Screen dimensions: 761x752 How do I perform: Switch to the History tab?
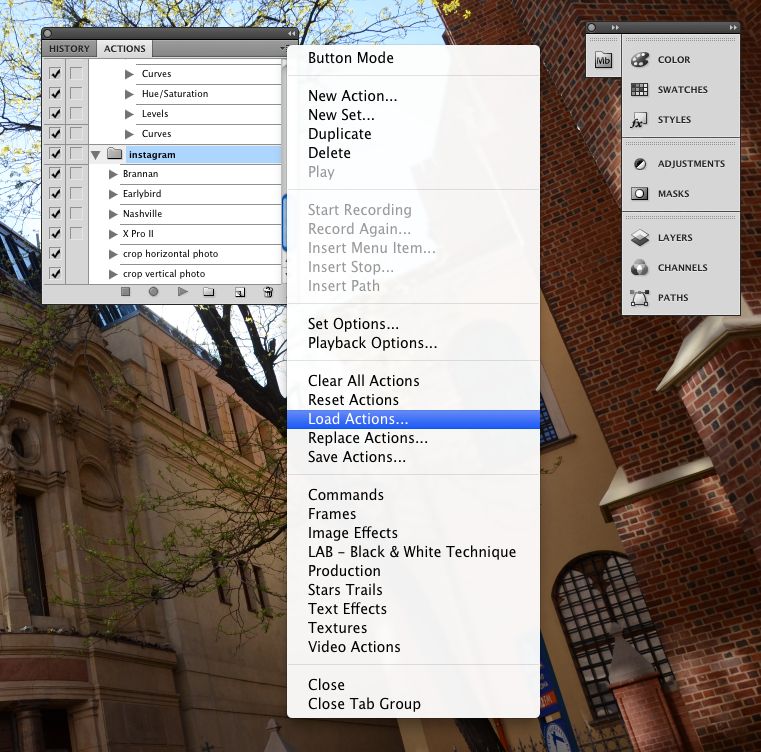click(69, 49)
